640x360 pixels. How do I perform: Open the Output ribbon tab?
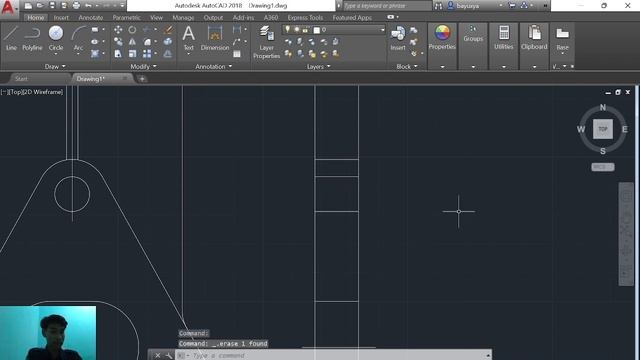tap(213, 18)
